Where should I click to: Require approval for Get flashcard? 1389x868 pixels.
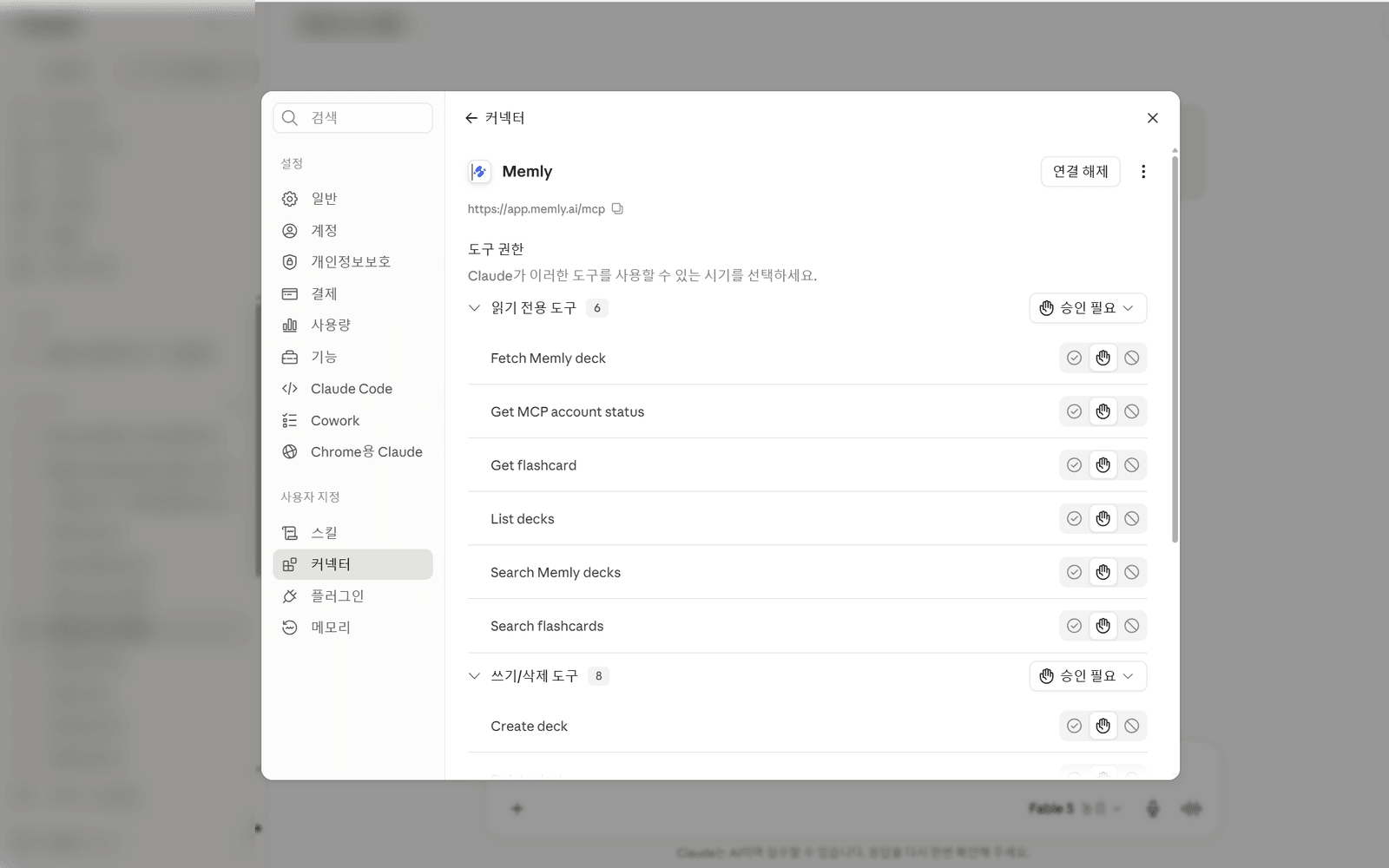tap(1103, 465)
